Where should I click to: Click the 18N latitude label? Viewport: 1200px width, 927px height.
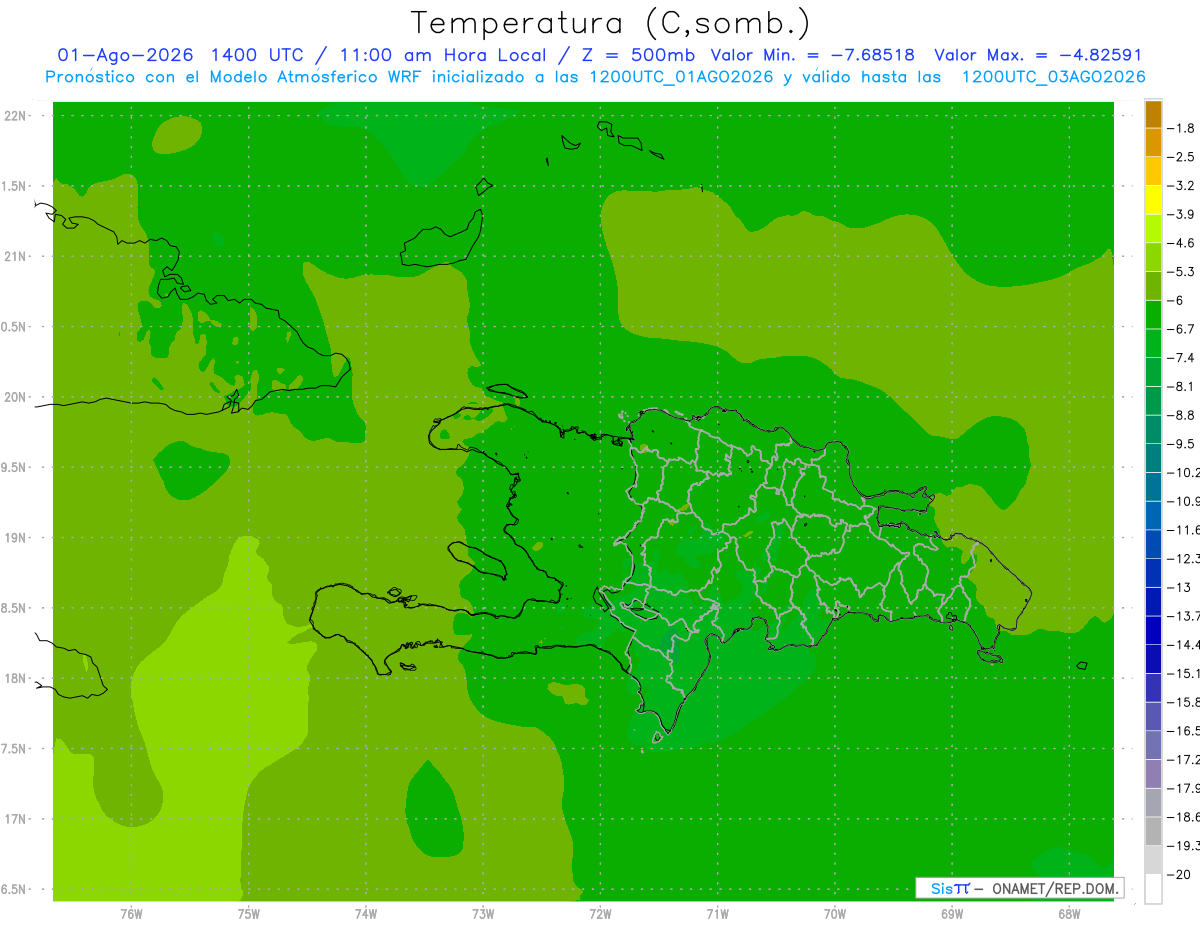[x=17, y=679]
